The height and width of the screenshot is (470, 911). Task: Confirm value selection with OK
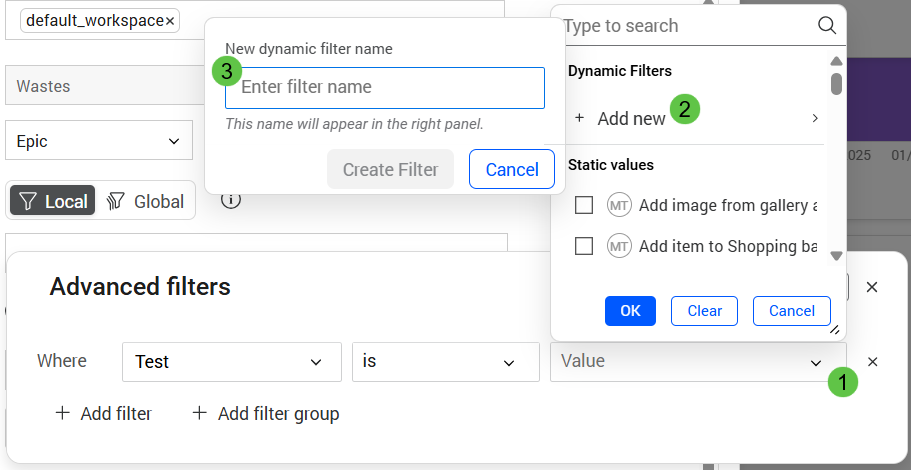(630, 311)
